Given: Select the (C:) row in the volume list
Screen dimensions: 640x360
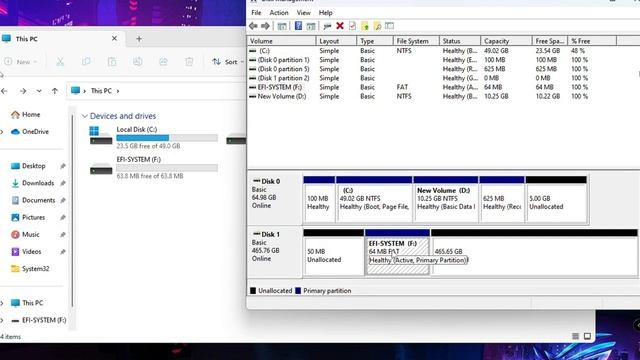Looking at the screenshot, I should click(x=432, y=51).
